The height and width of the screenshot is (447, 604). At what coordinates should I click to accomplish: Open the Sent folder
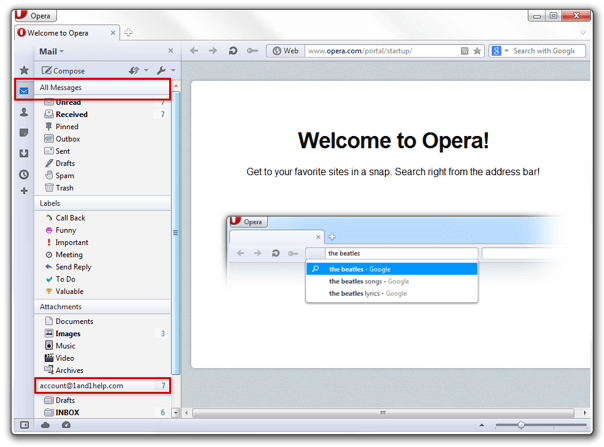coord(102,151)
